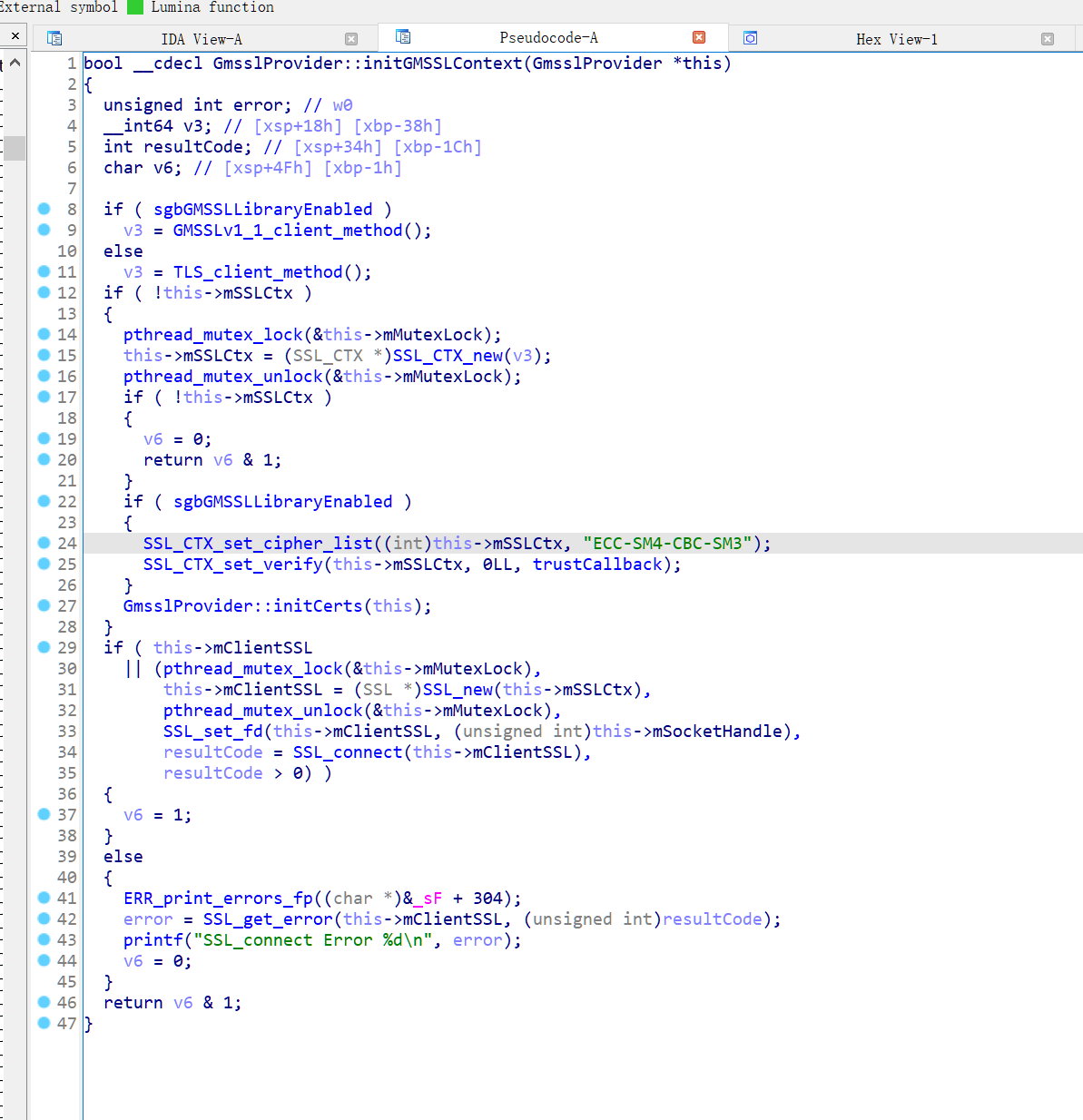Jump to GMSSLv1_1_client_method function call
This screenshot has height=1120, width=1083.
tap(287, 231)
